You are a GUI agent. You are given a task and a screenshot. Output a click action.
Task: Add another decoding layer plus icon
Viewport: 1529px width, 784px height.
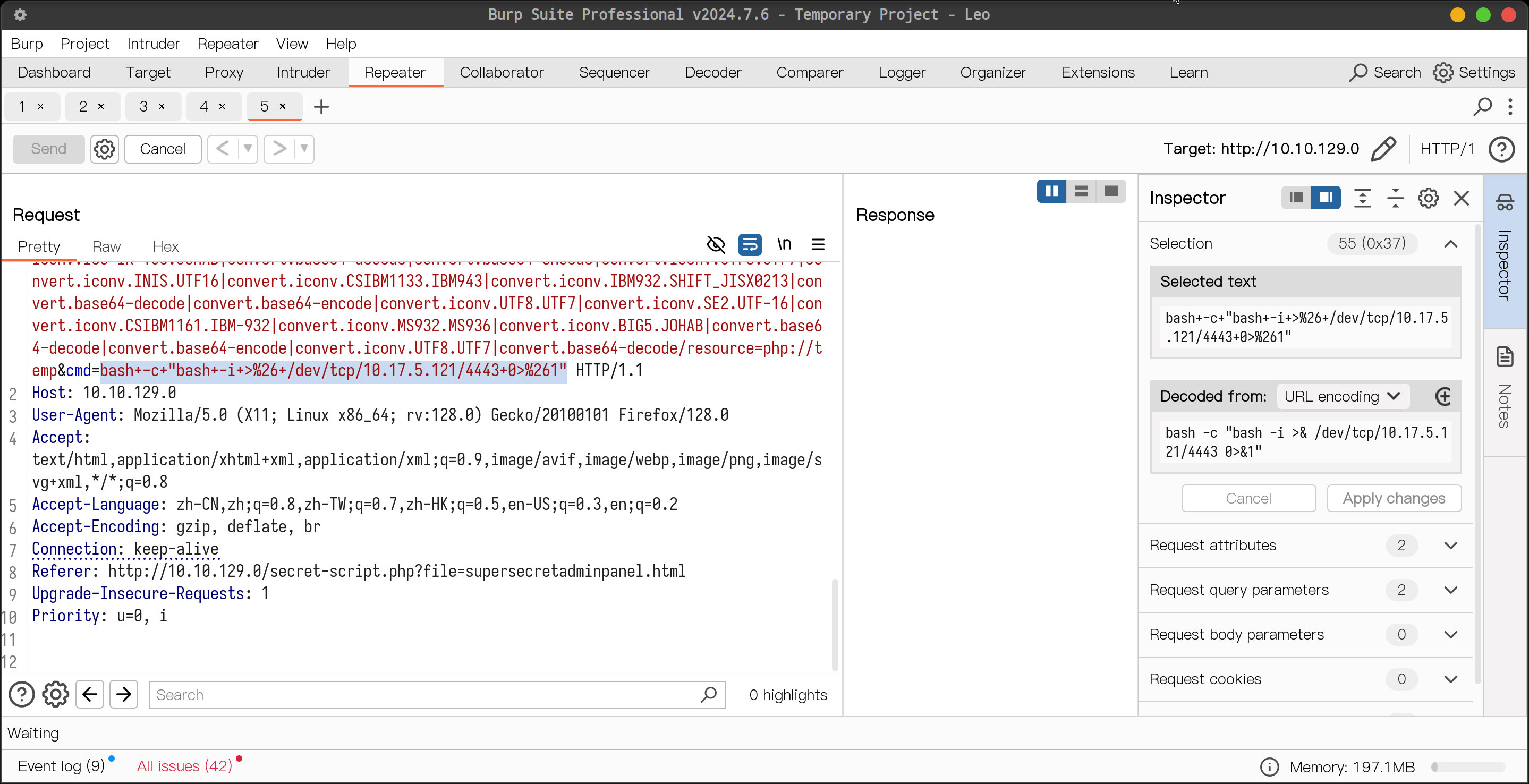coord(1443,396)
